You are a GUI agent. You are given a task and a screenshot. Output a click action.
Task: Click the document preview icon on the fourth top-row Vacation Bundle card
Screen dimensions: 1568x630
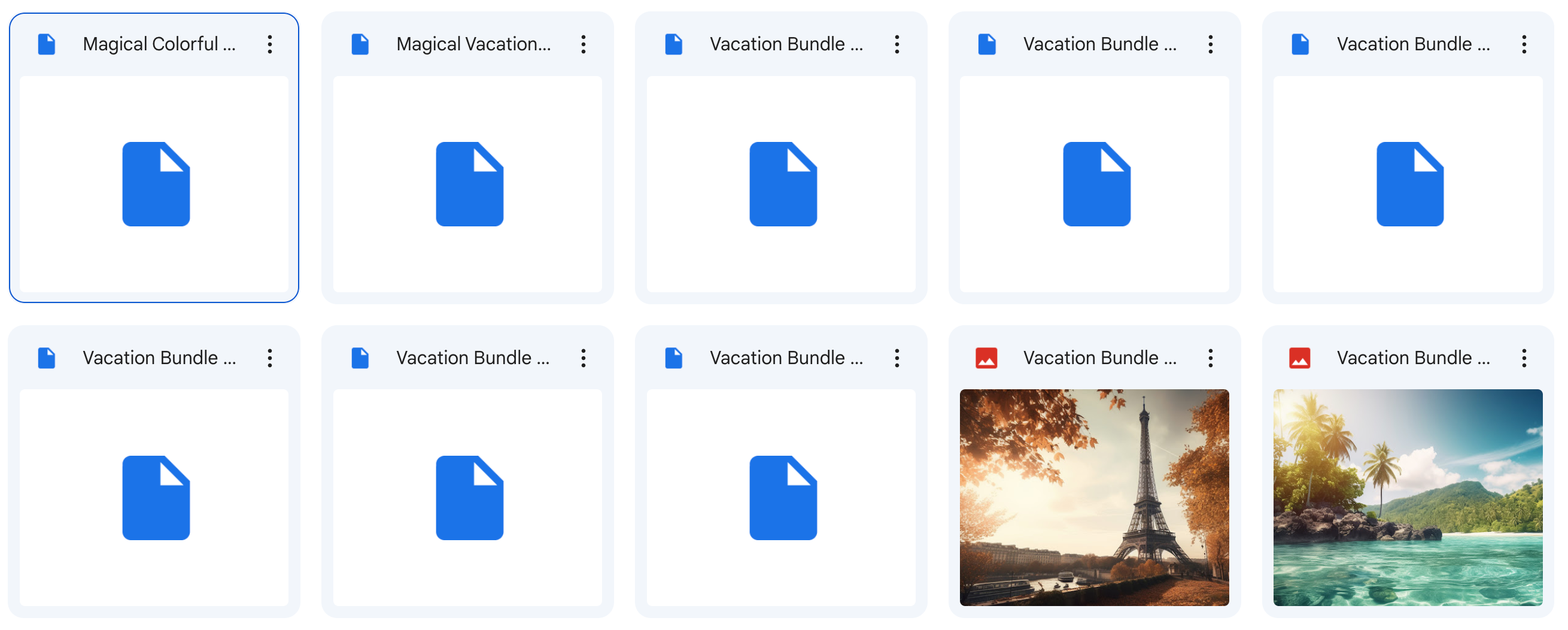tap(1096, 184)
